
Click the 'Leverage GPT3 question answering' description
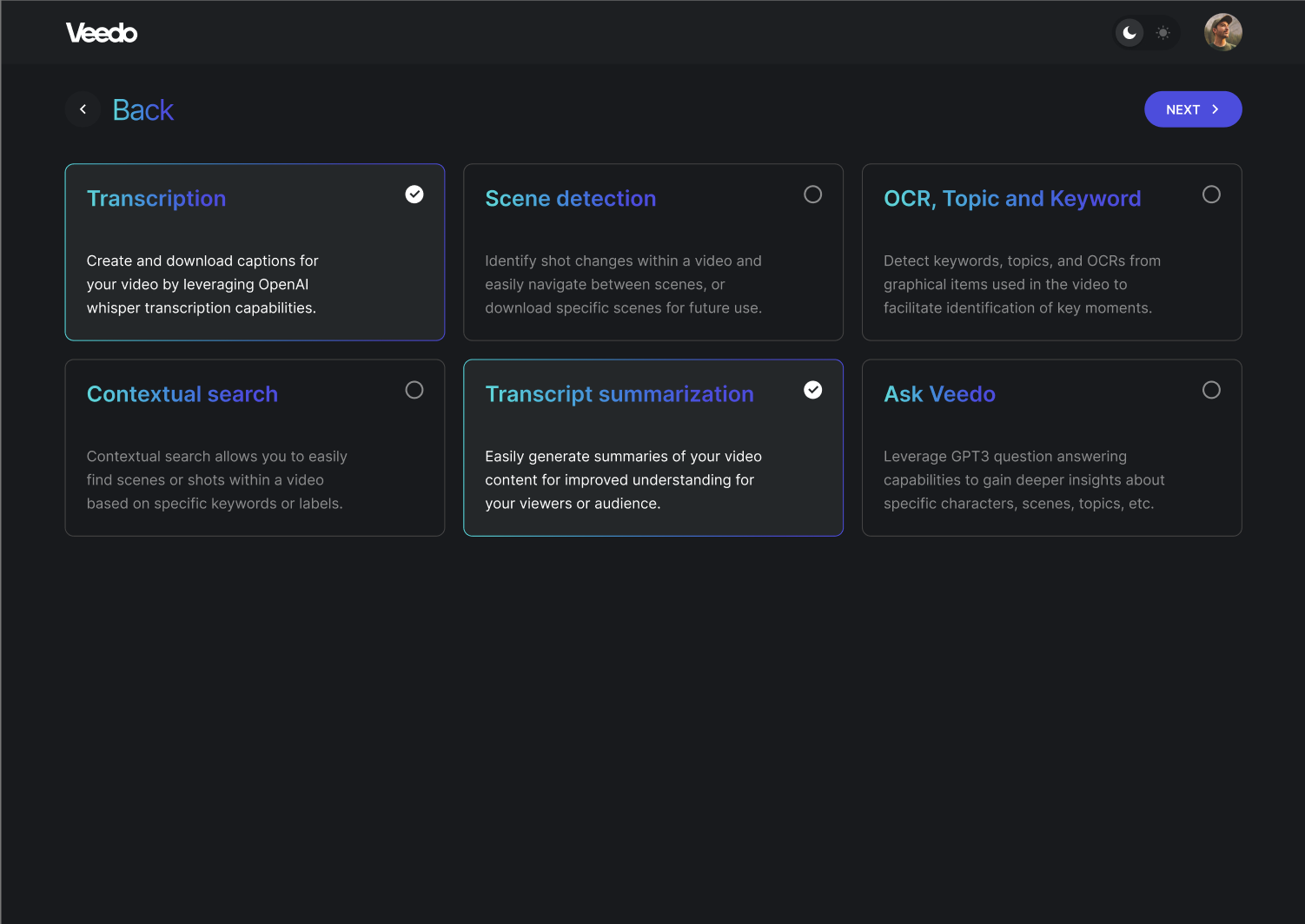[1024, 479]
